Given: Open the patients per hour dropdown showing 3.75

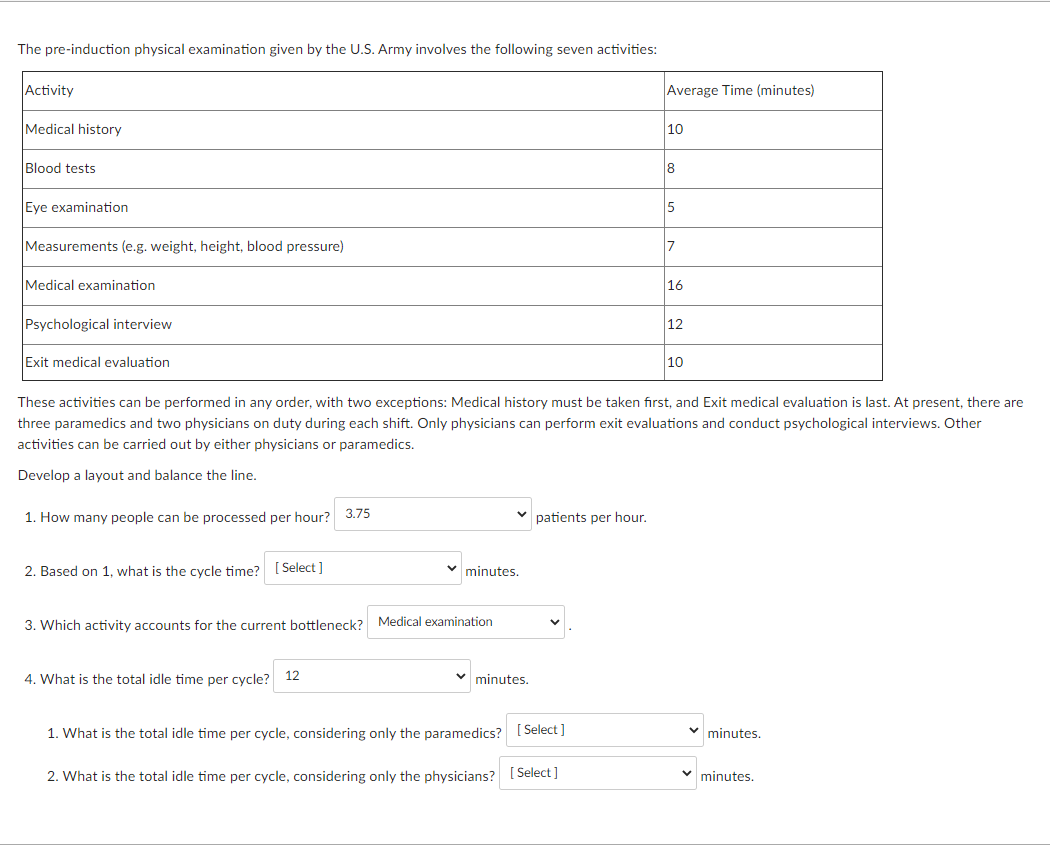Looking at the screenshot, I should click(x=430, y=514).
